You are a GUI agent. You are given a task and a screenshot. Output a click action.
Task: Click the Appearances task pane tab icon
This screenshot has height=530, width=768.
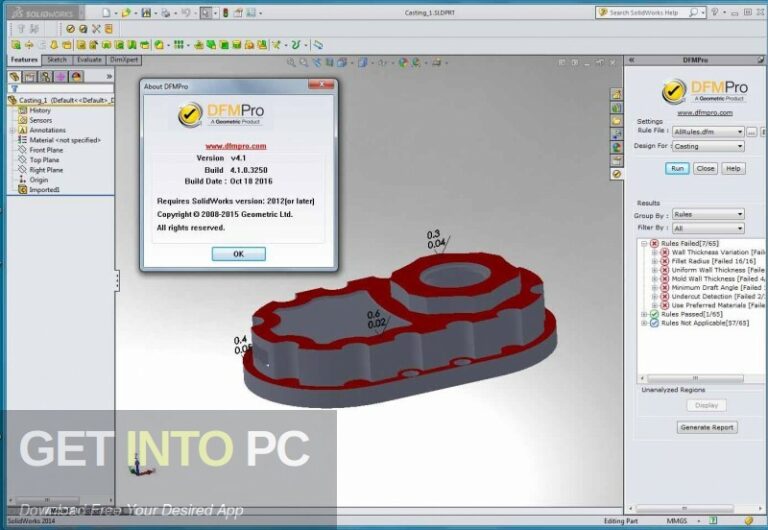[617, 147]
